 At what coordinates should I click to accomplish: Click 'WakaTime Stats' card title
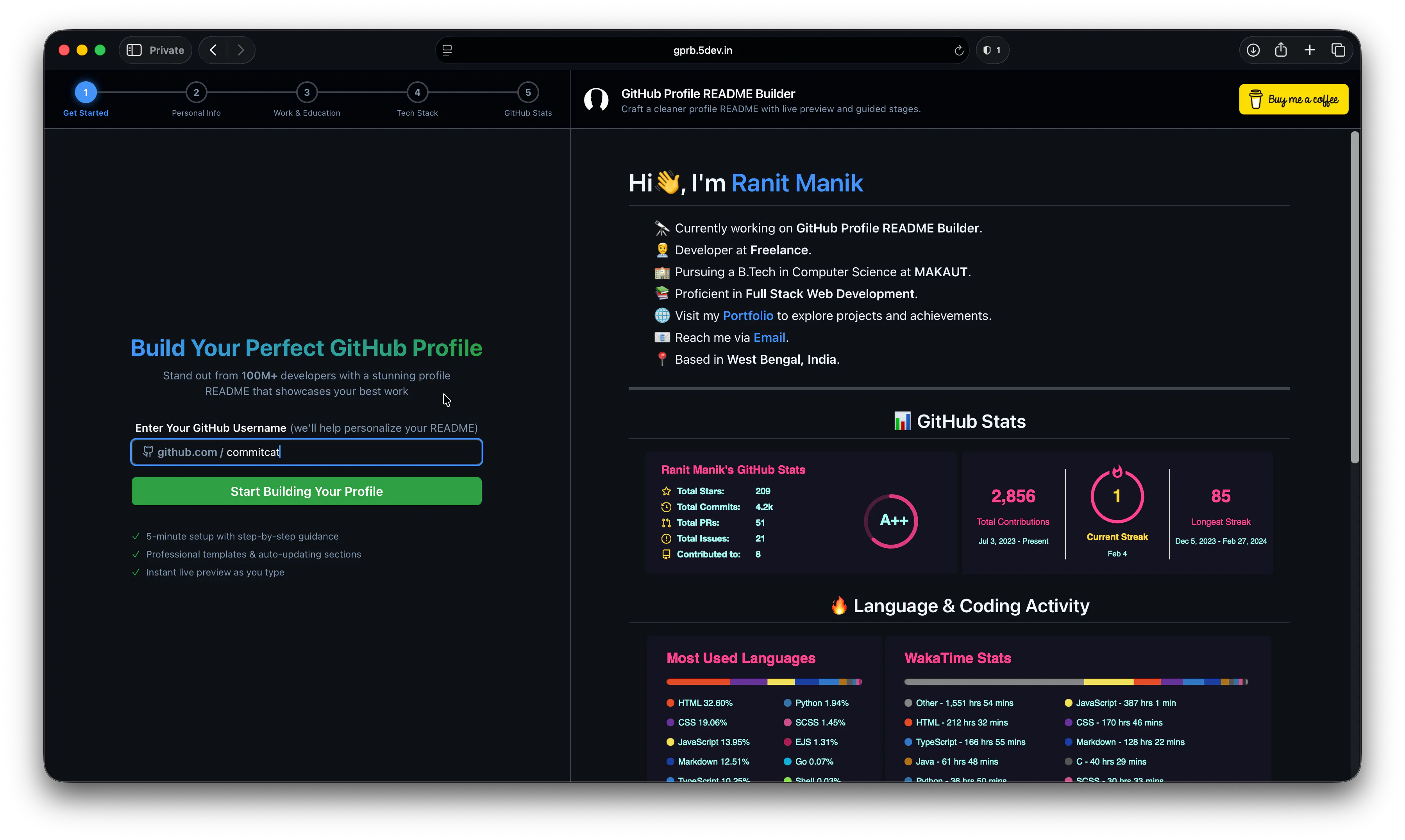957,658
